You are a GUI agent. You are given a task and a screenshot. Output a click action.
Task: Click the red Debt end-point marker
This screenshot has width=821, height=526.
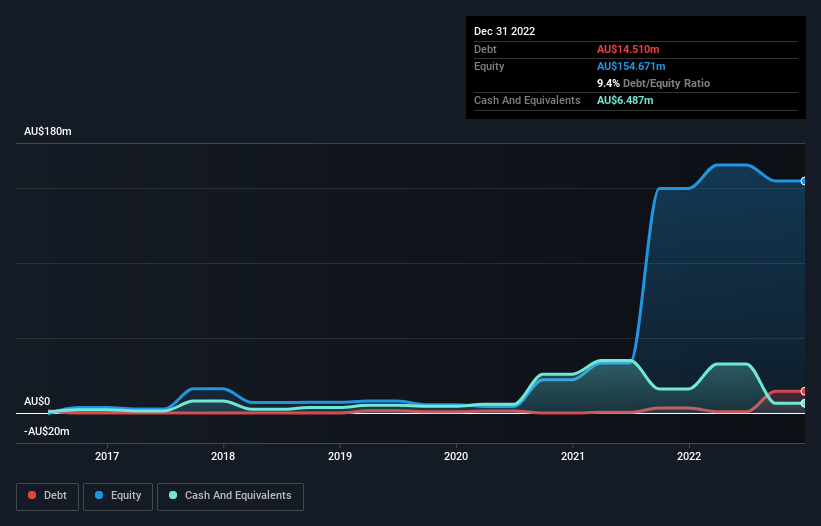[x=804, y=391]
